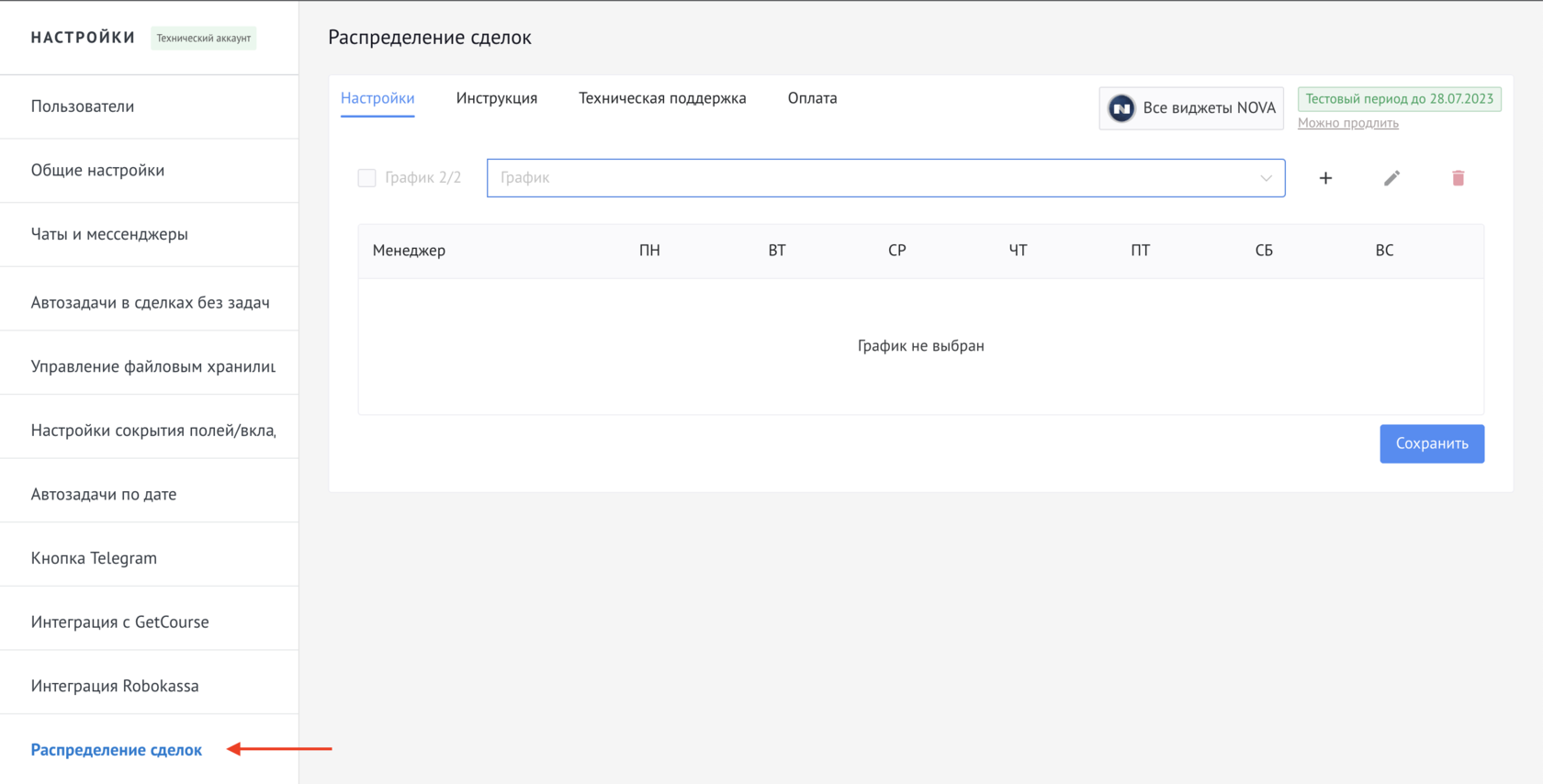The height and width of the screenshot is (784, 1543).
Task: Open the График dropdown list
Action: [x=885, y=178]
